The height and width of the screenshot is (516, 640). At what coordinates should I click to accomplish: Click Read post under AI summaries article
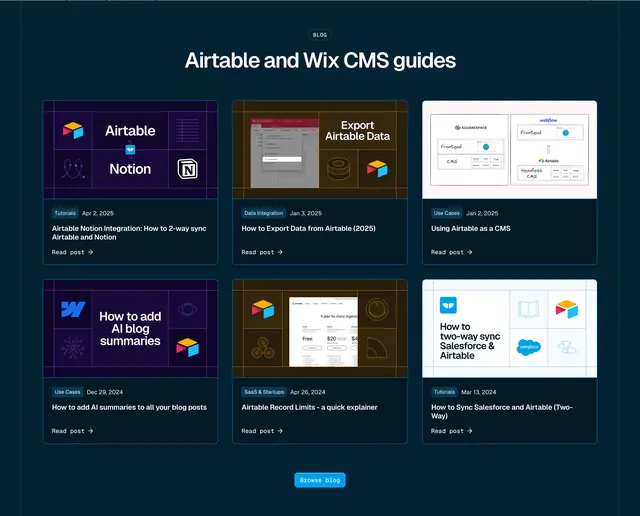point(72,431)
